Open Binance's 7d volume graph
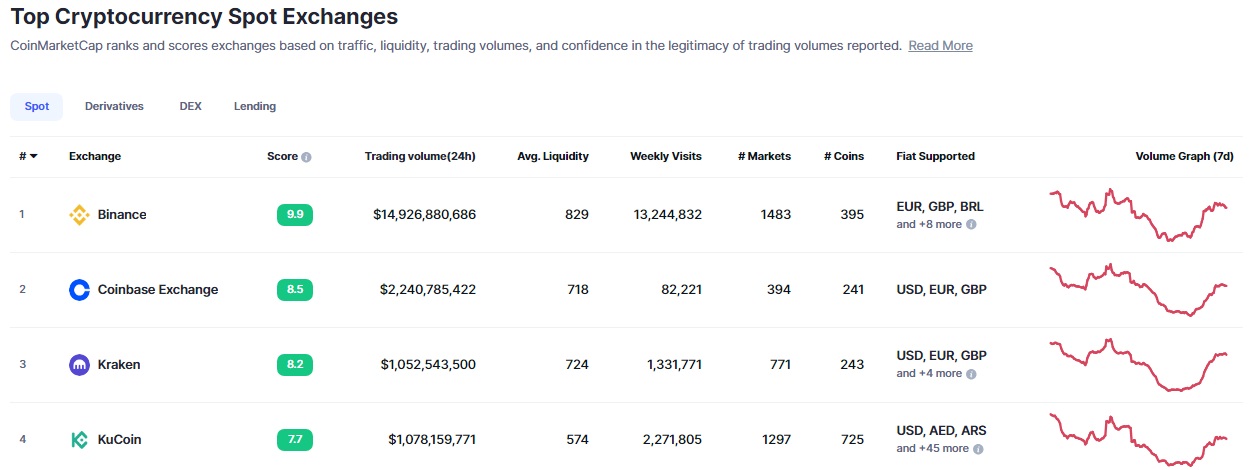The image size is (1249, 470). 1139,214
